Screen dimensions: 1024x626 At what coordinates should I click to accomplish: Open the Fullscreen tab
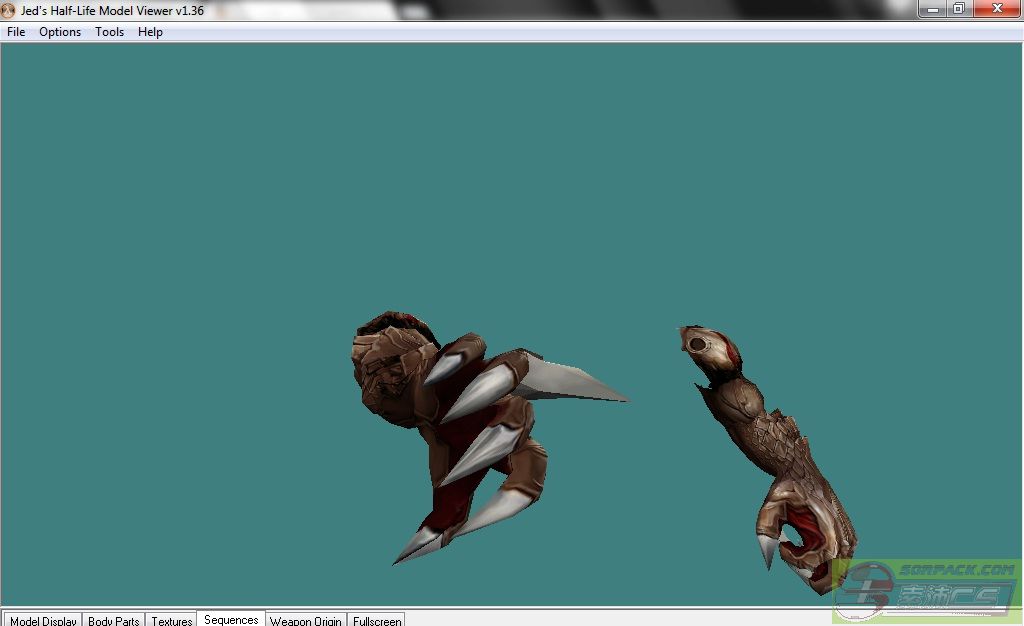377,620
